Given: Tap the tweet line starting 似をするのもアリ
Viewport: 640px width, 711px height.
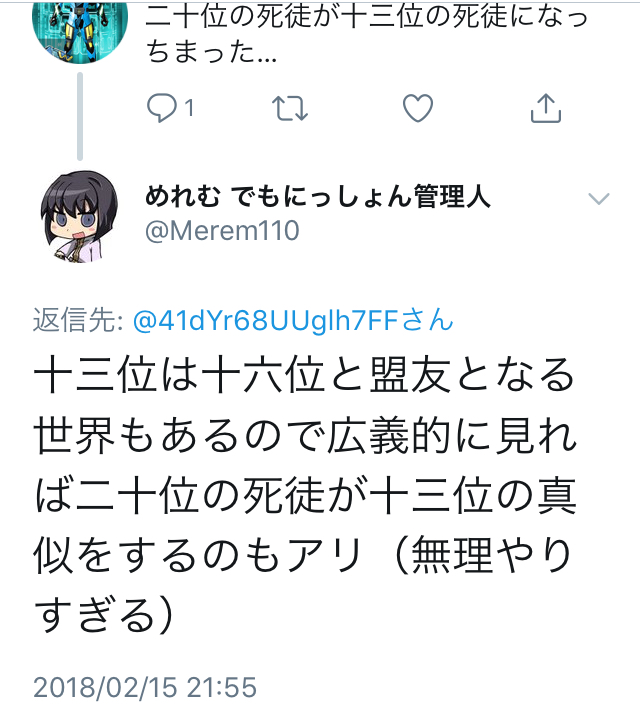Looking at the screenshot, I should click(302, 555).
